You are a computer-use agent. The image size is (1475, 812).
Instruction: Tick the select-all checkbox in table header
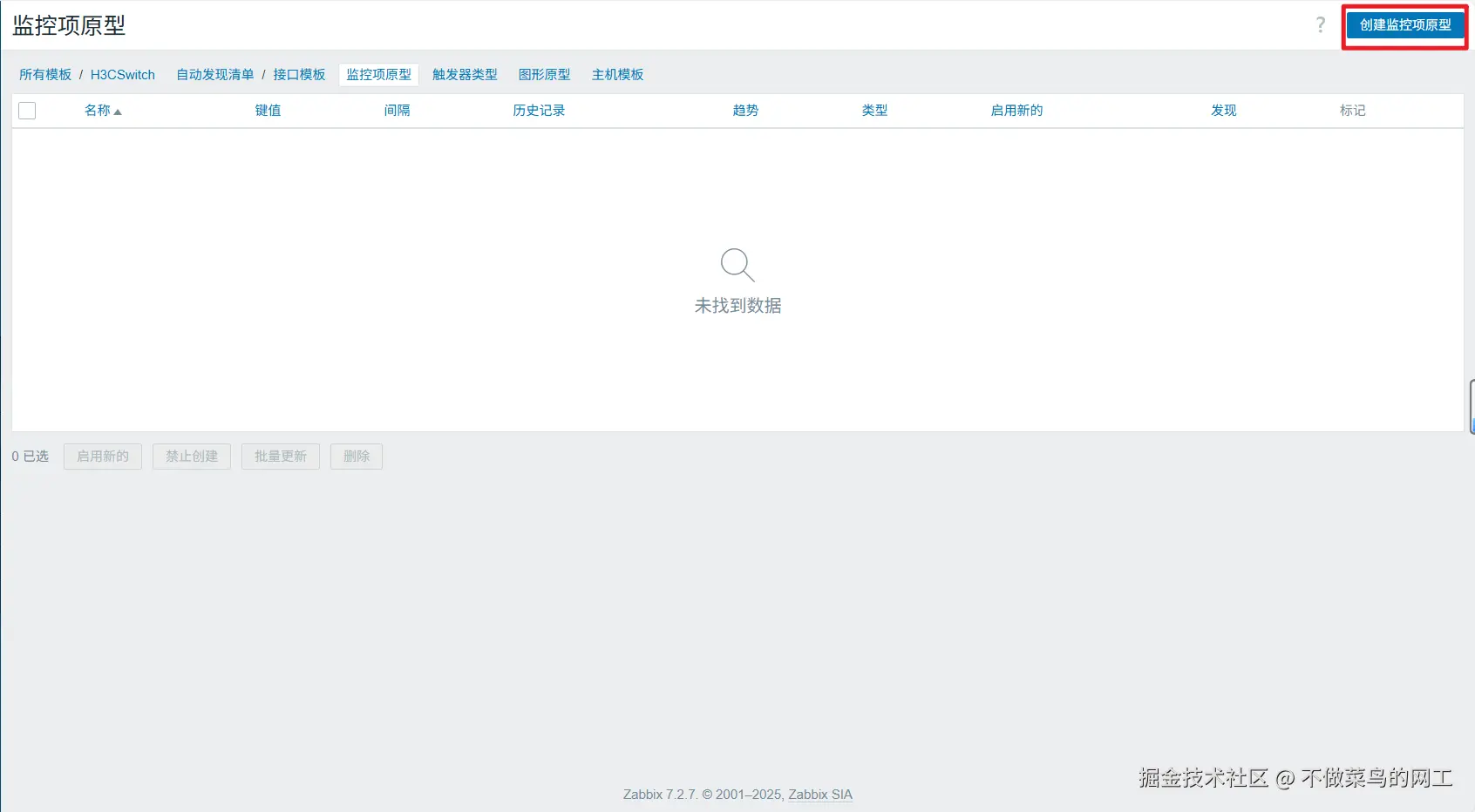point(27,111)
